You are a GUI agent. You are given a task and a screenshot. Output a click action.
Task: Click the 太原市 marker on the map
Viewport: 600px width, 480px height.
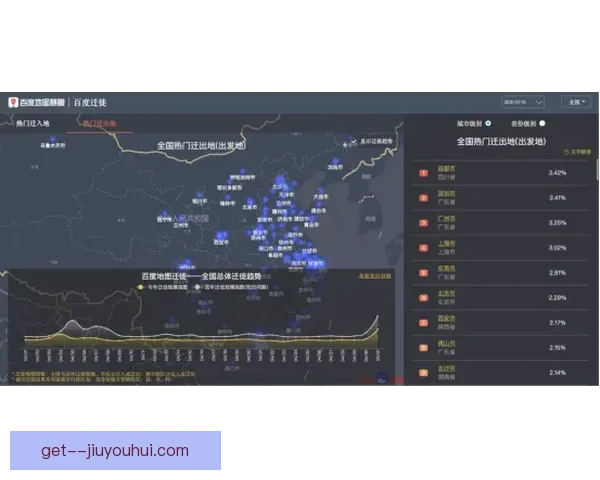click(x=250, y=201)
